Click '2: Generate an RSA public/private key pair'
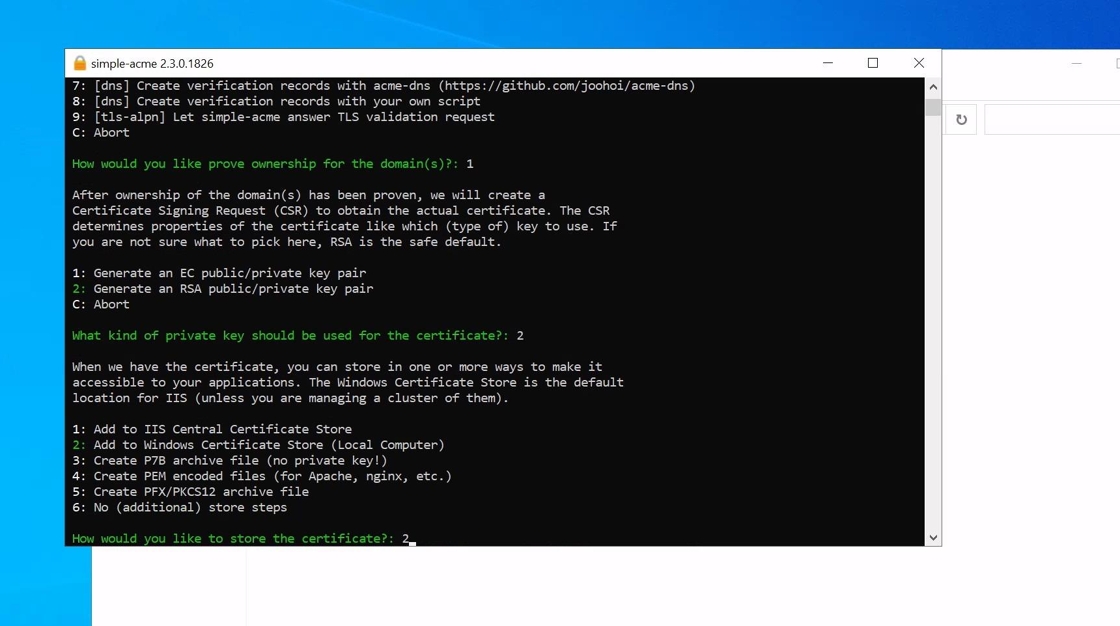 point(222,289)
